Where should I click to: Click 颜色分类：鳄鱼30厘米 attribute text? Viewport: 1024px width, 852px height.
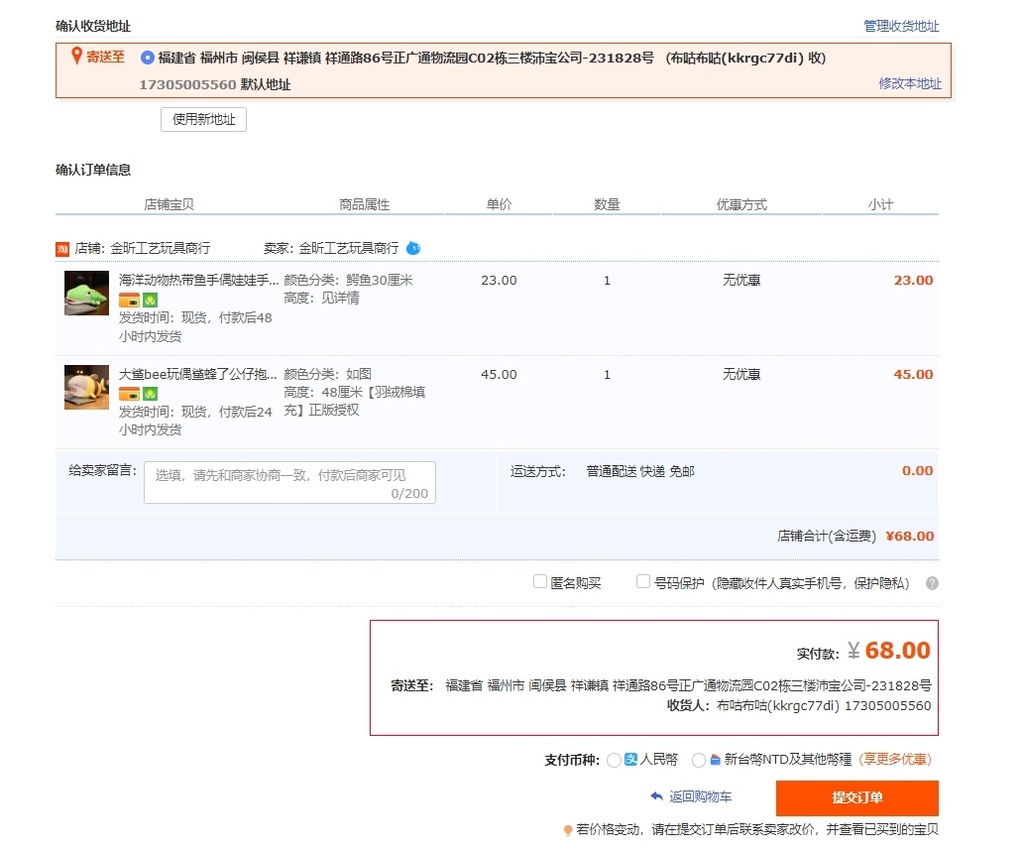[348, 280]
